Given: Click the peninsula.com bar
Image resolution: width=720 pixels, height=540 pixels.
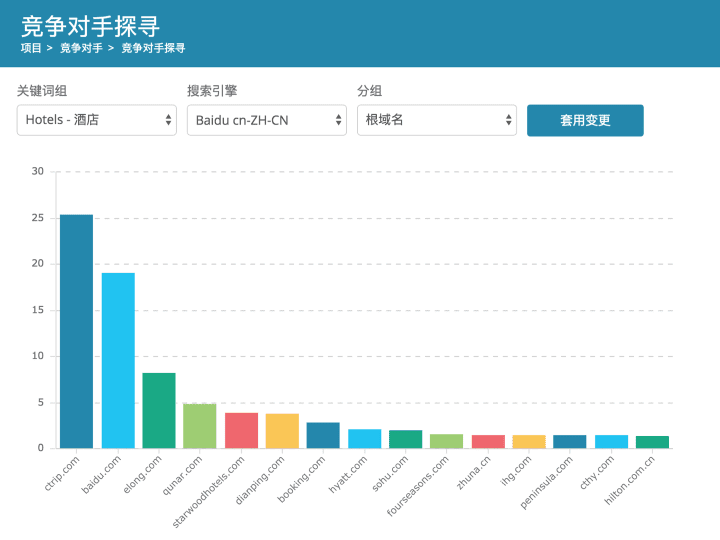Looking at the screenshot, I should 570,442.
